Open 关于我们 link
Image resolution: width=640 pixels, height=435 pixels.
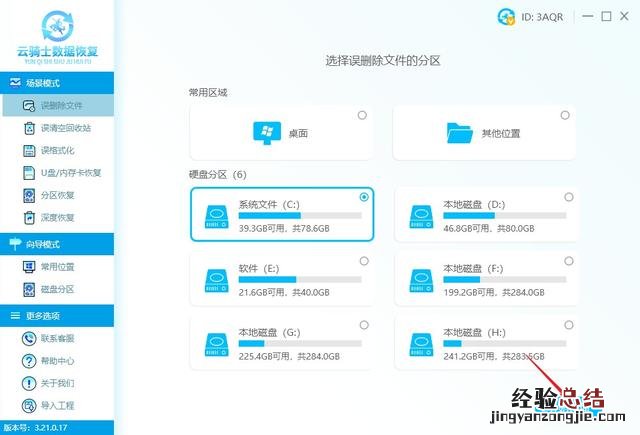pos(58,384)
